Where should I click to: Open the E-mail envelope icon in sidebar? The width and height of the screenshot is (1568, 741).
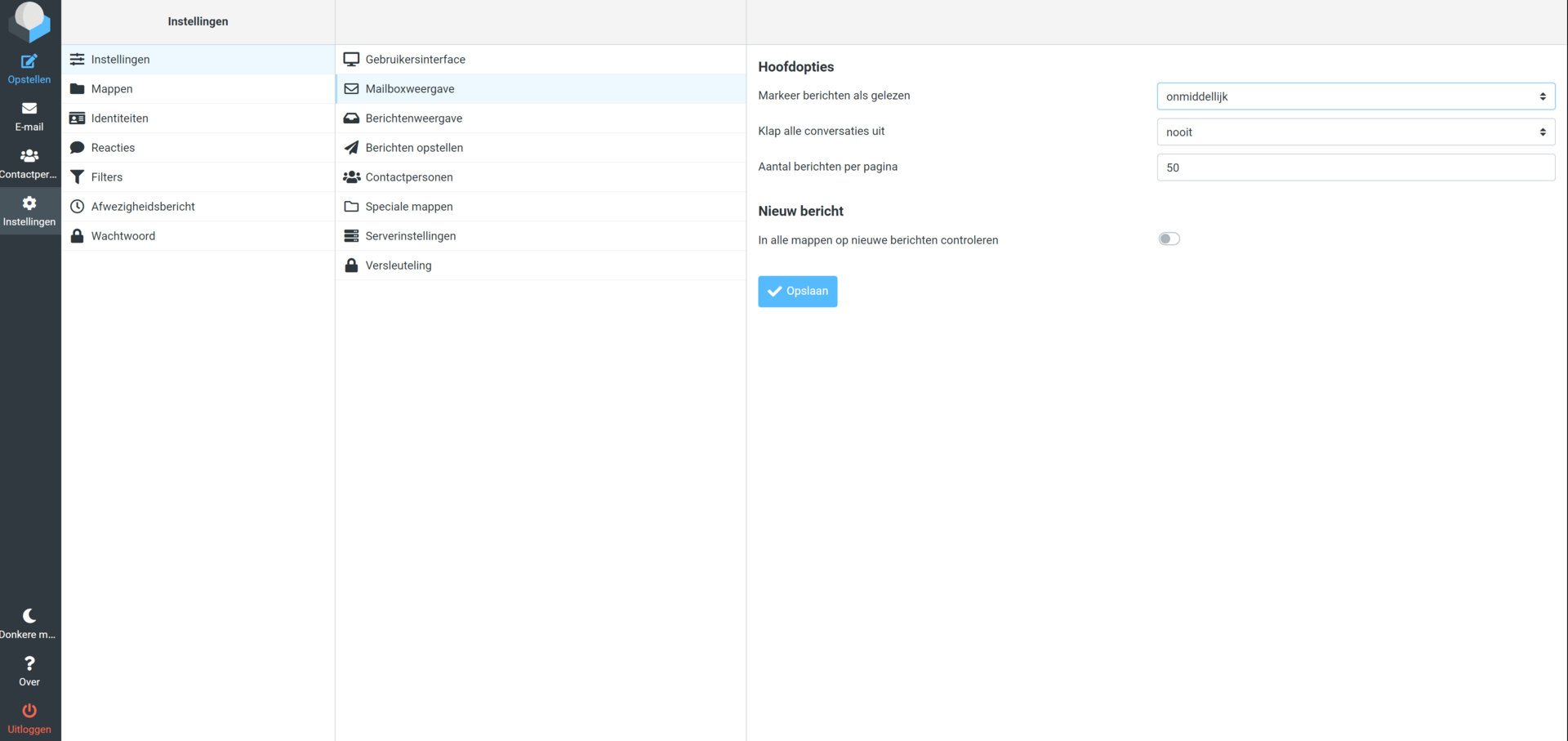[x=29, y=109]
